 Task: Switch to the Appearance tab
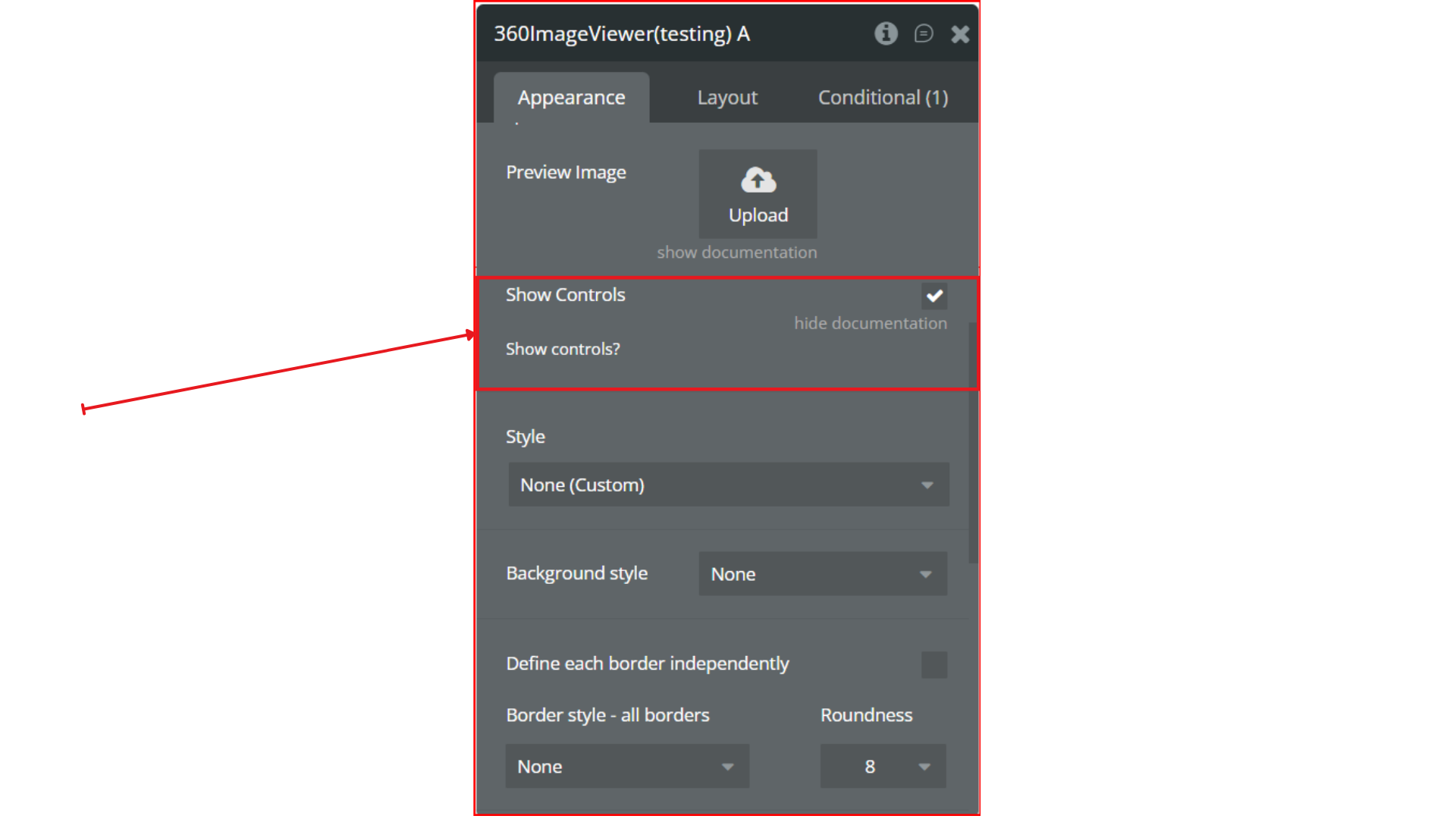point(571,98)
